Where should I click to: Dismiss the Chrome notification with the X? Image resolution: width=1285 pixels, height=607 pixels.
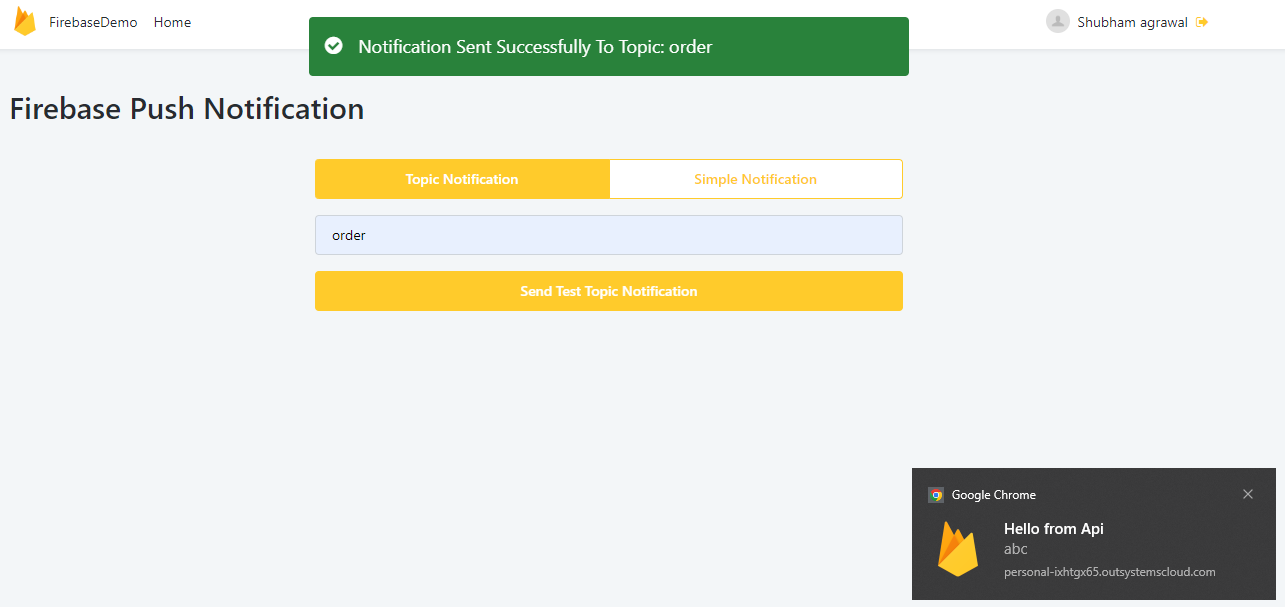pos(1248,494)
